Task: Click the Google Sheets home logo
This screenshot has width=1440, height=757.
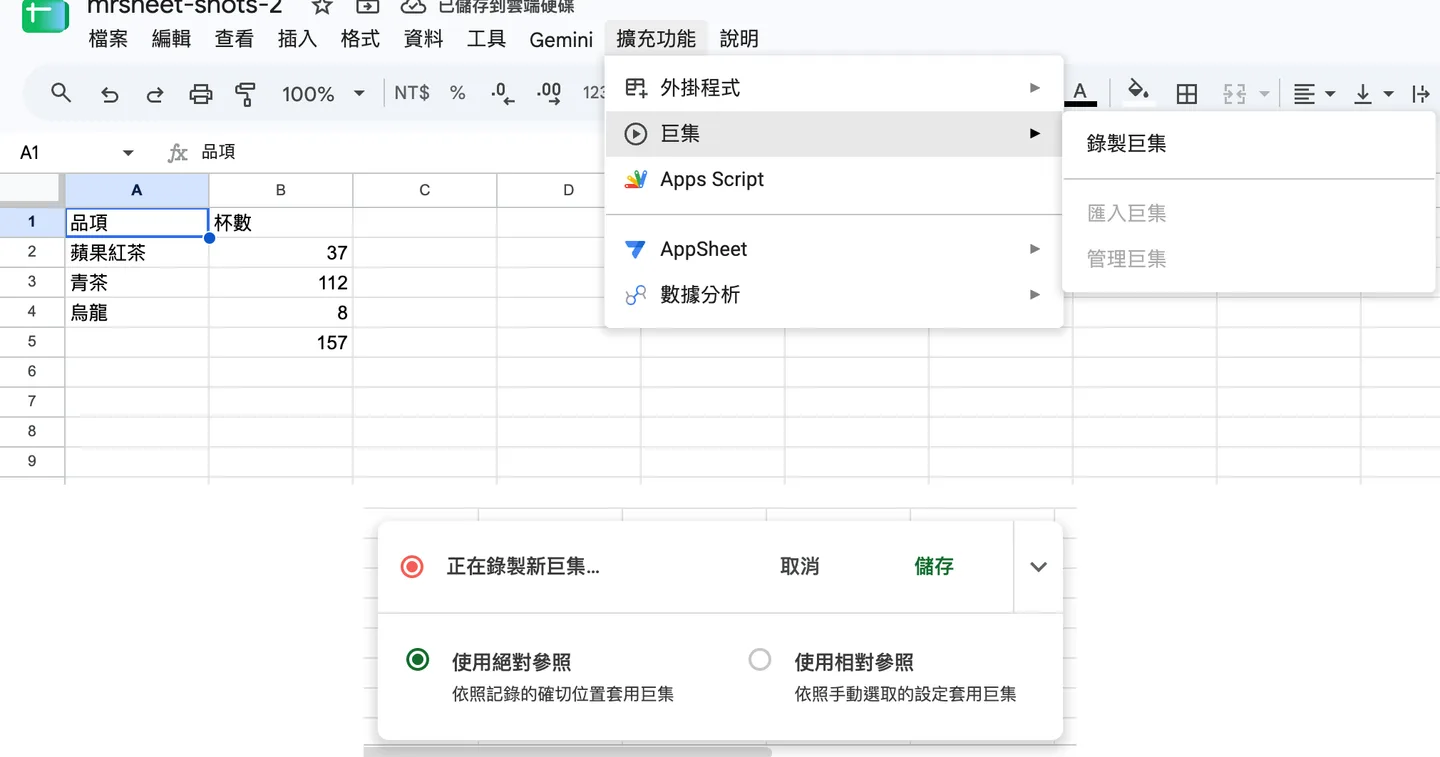Action: tap(45, 13)
